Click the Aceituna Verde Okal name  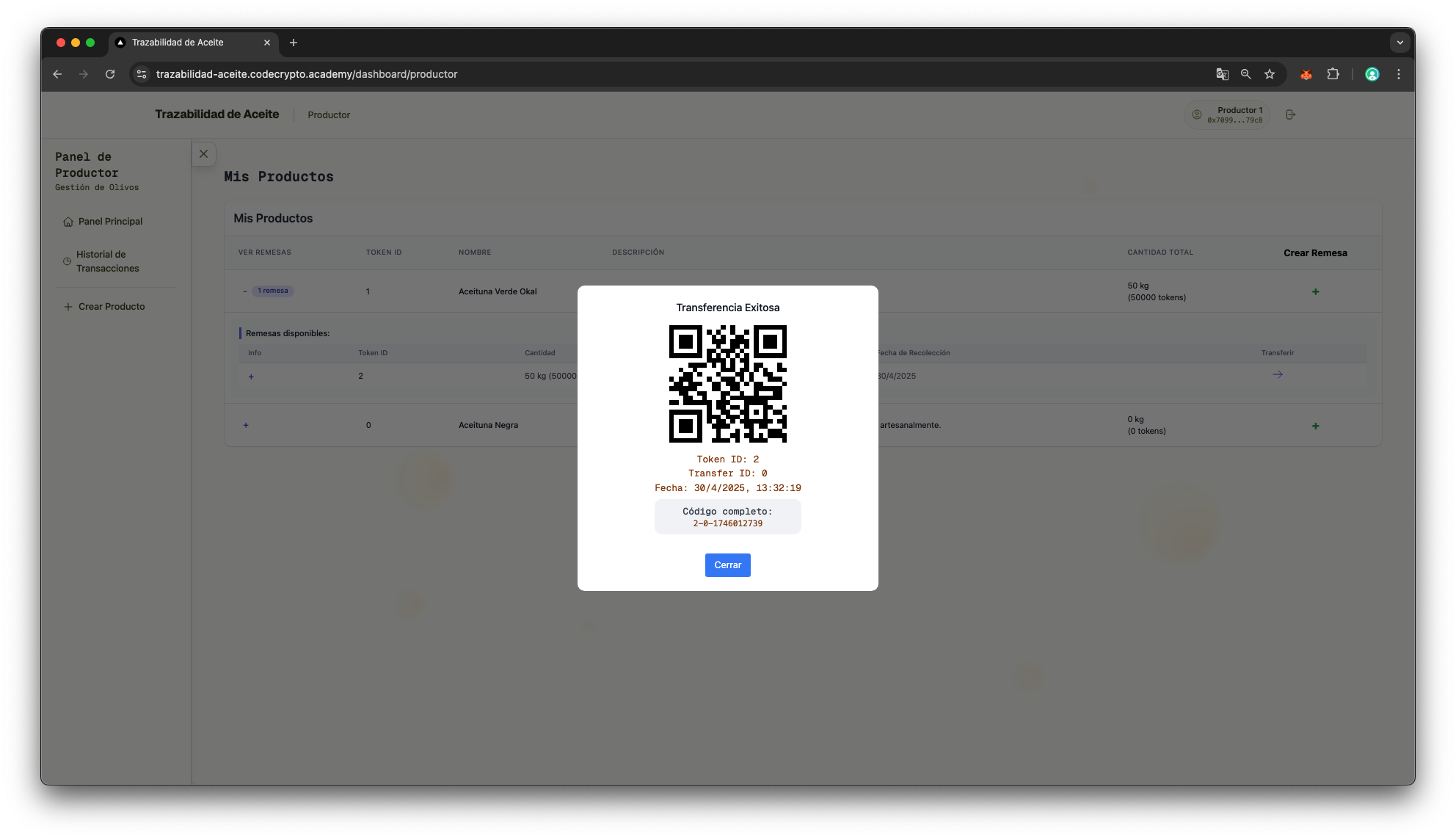point(498,291)
